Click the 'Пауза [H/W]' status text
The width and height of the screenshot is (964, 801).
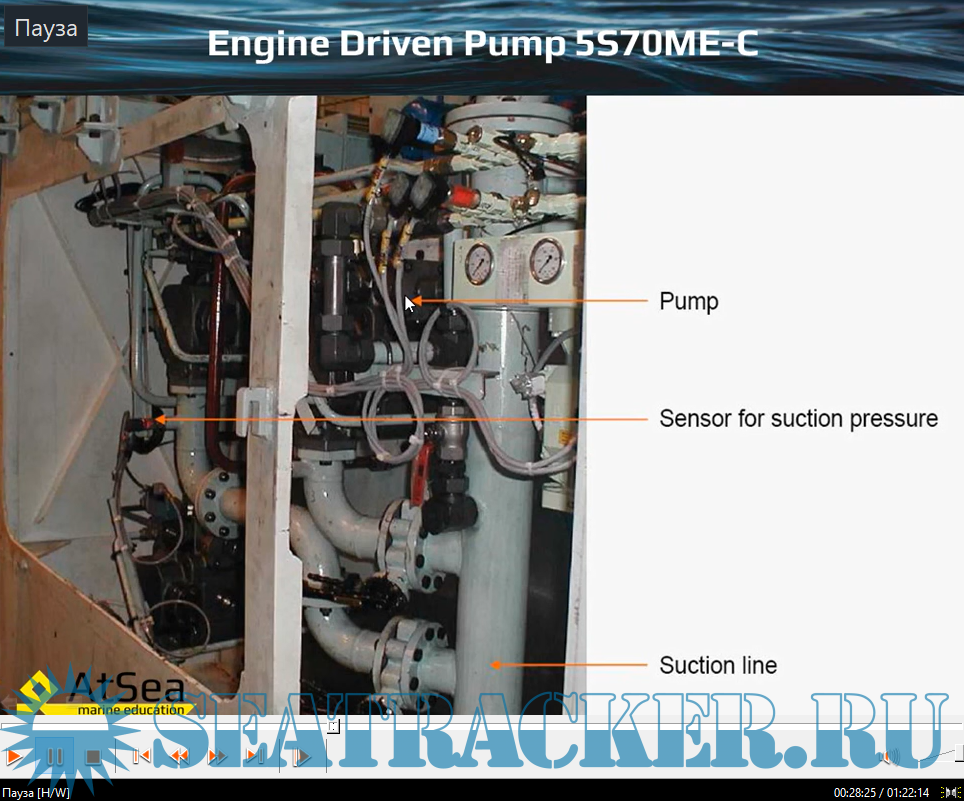[x=36, y=792]
